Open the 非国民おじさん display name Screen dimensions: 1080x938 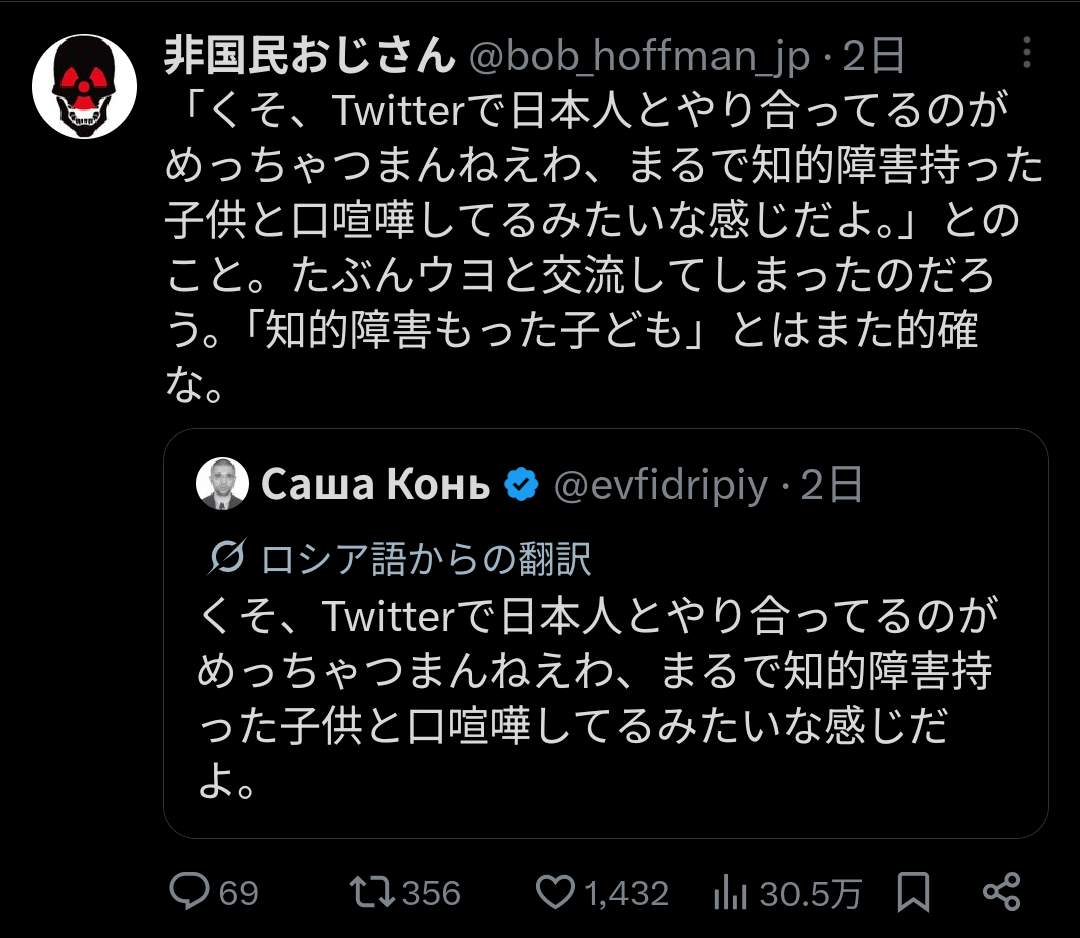[x=310, y=57]
